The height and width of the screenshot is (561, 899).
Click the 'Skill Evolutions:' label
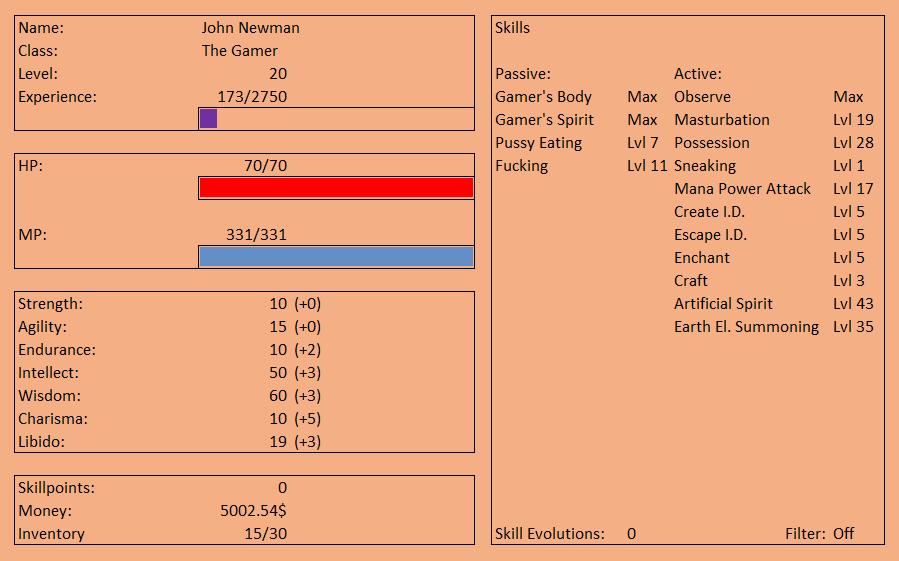(550, 533)
